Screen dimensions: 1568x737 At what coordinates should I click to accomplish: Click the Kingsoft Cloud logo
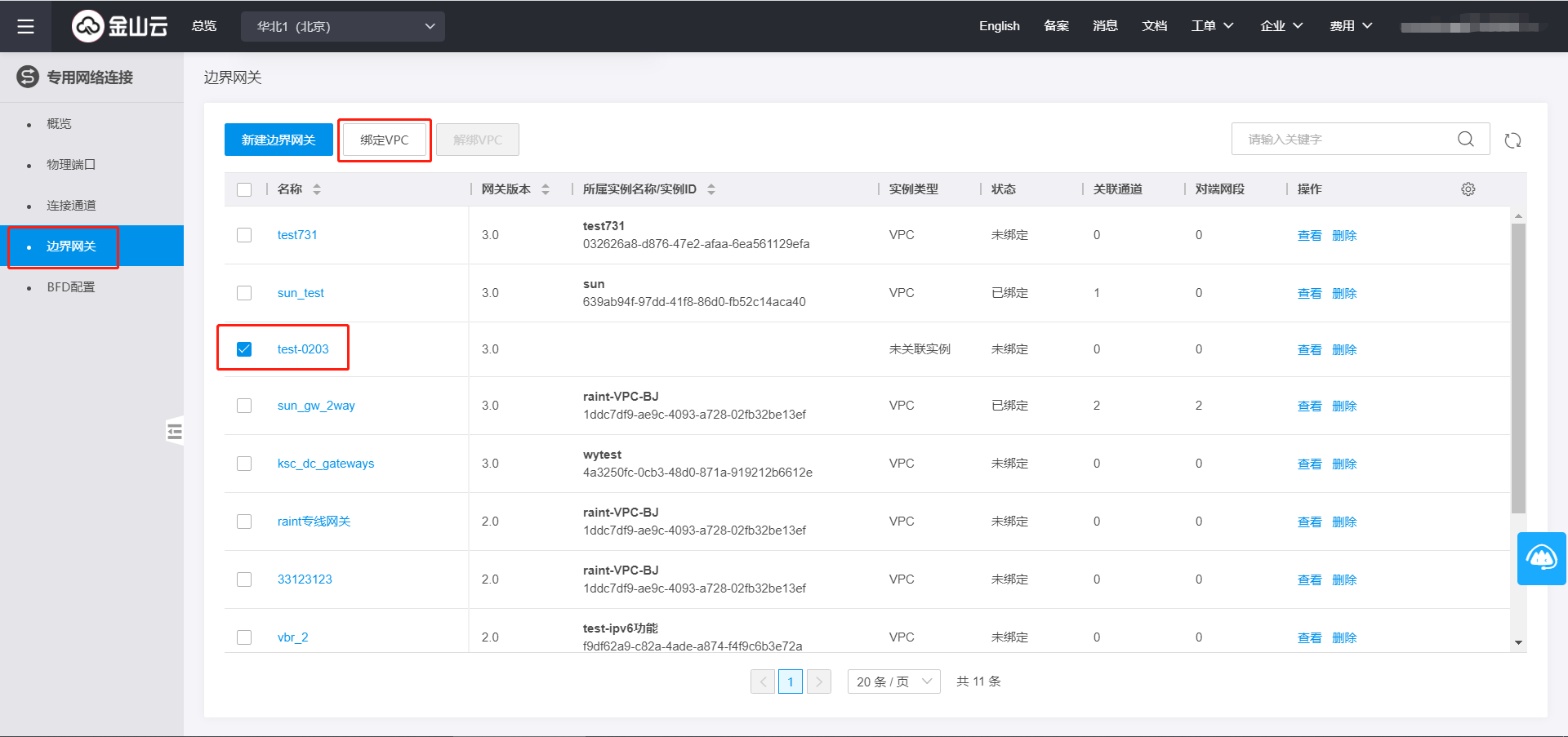point(120,26)
